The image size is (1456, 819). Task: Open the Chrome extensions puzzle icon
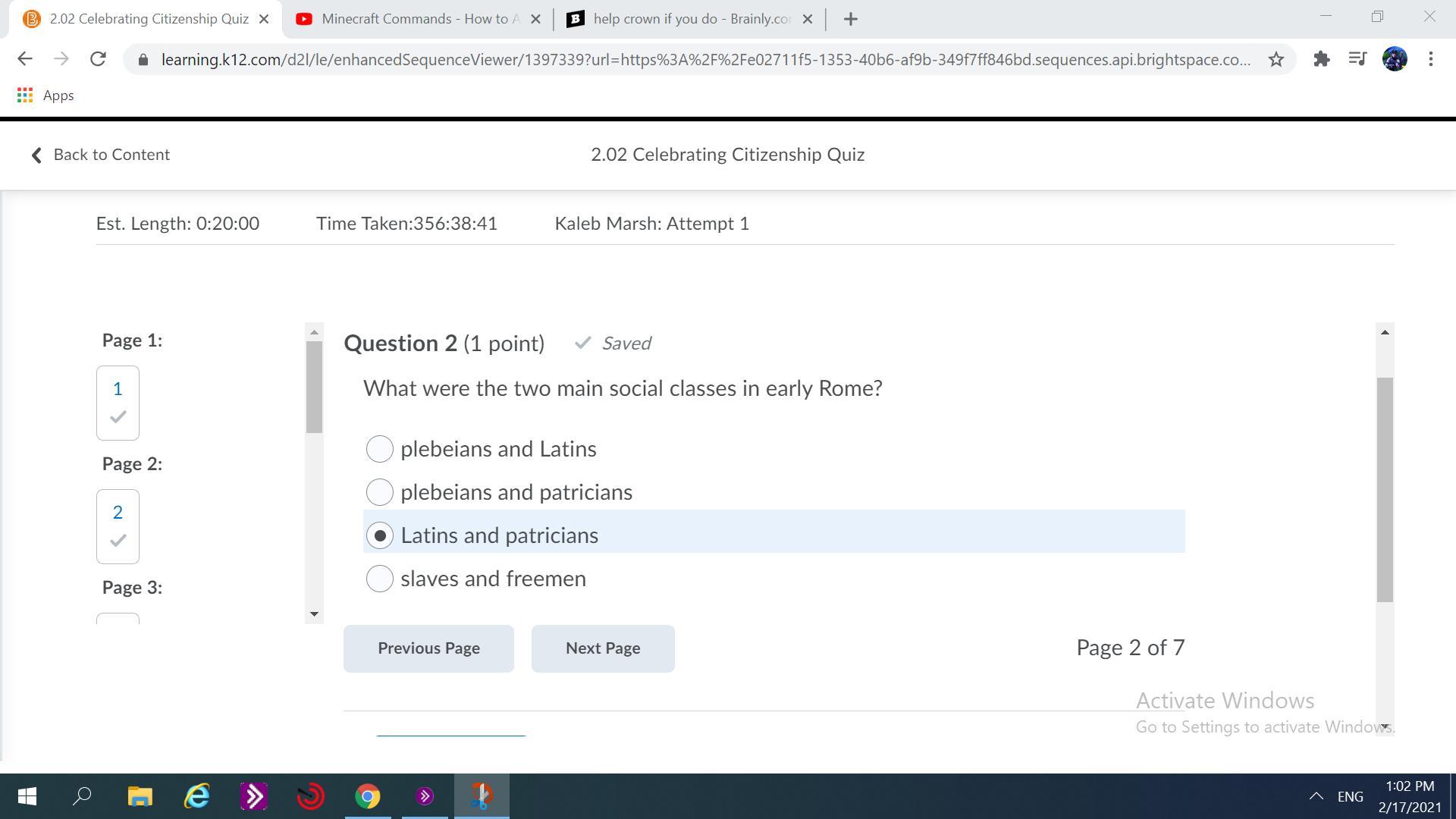point(1322,59)
